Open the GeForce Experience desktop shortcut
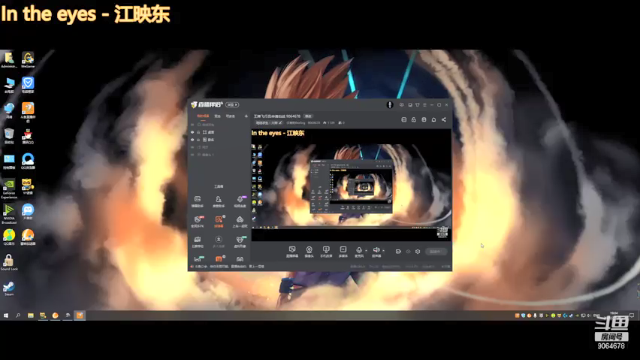The image size is (640, 360). (x=9, y=189)
